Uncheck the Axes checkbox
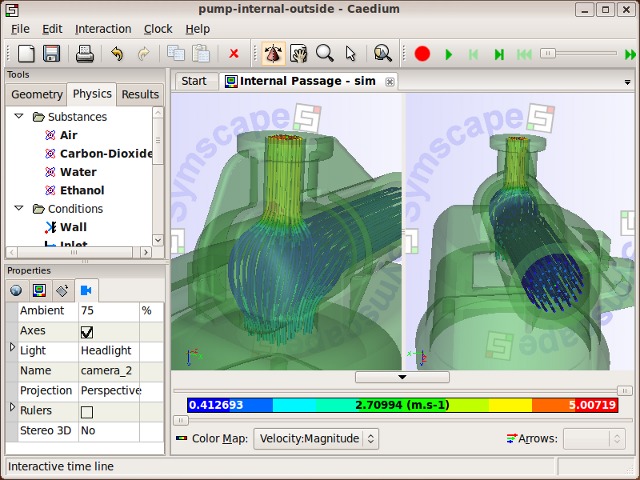 pos(87,332)
